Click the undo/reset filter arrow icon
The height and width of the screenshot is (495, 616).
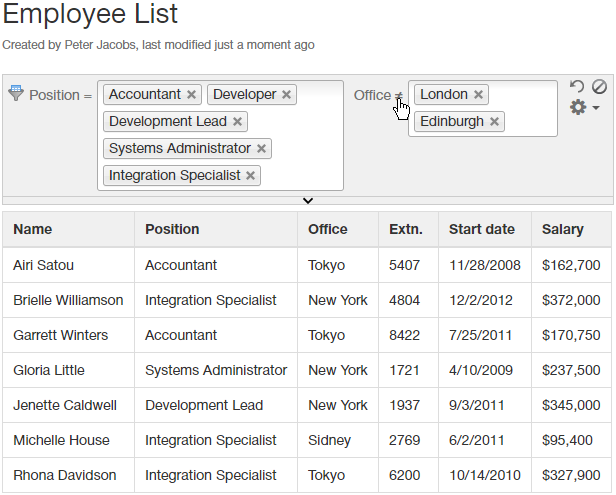tap(576, 87)
